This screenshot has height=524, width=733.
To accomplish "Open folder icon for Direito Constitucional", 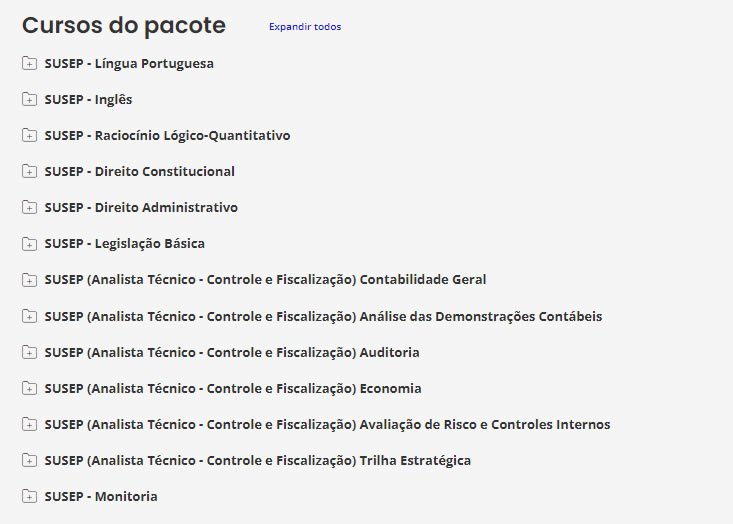I will 29,172.
